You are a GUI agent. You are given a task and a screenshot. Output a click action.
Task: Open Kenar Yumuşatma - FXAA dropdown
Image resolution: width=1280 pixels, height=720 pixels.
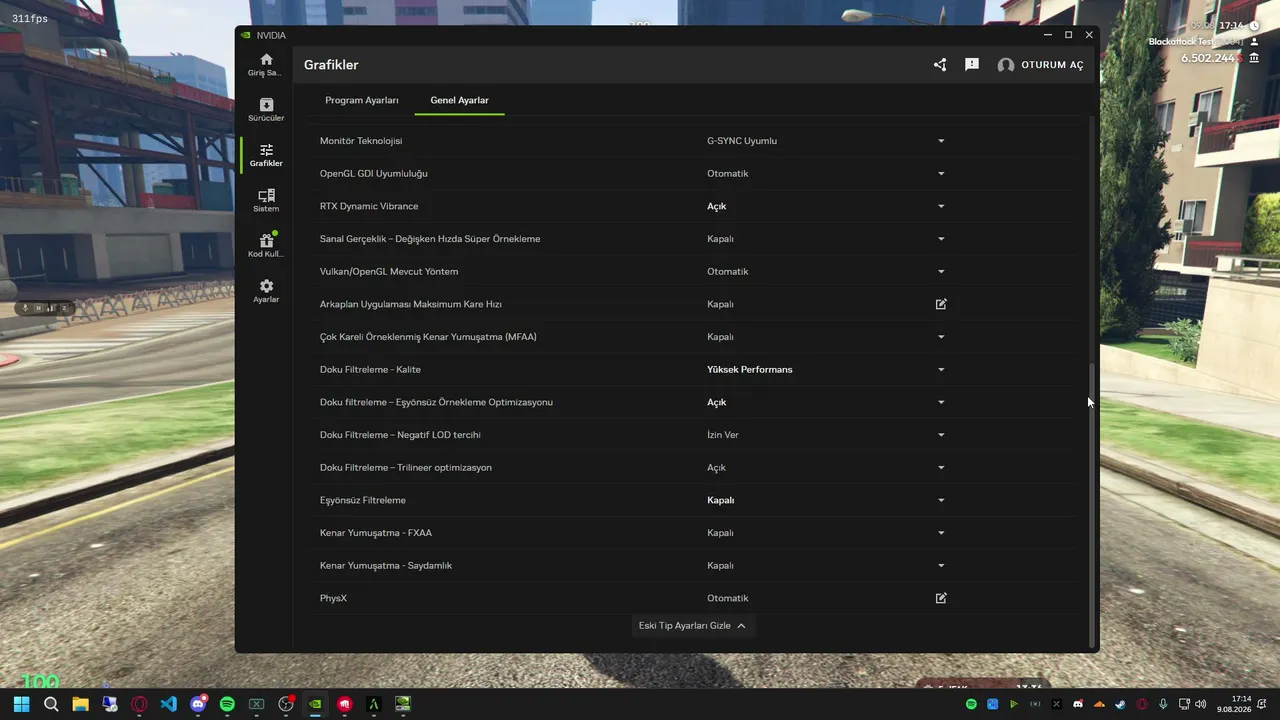click(x=941, y=533)
